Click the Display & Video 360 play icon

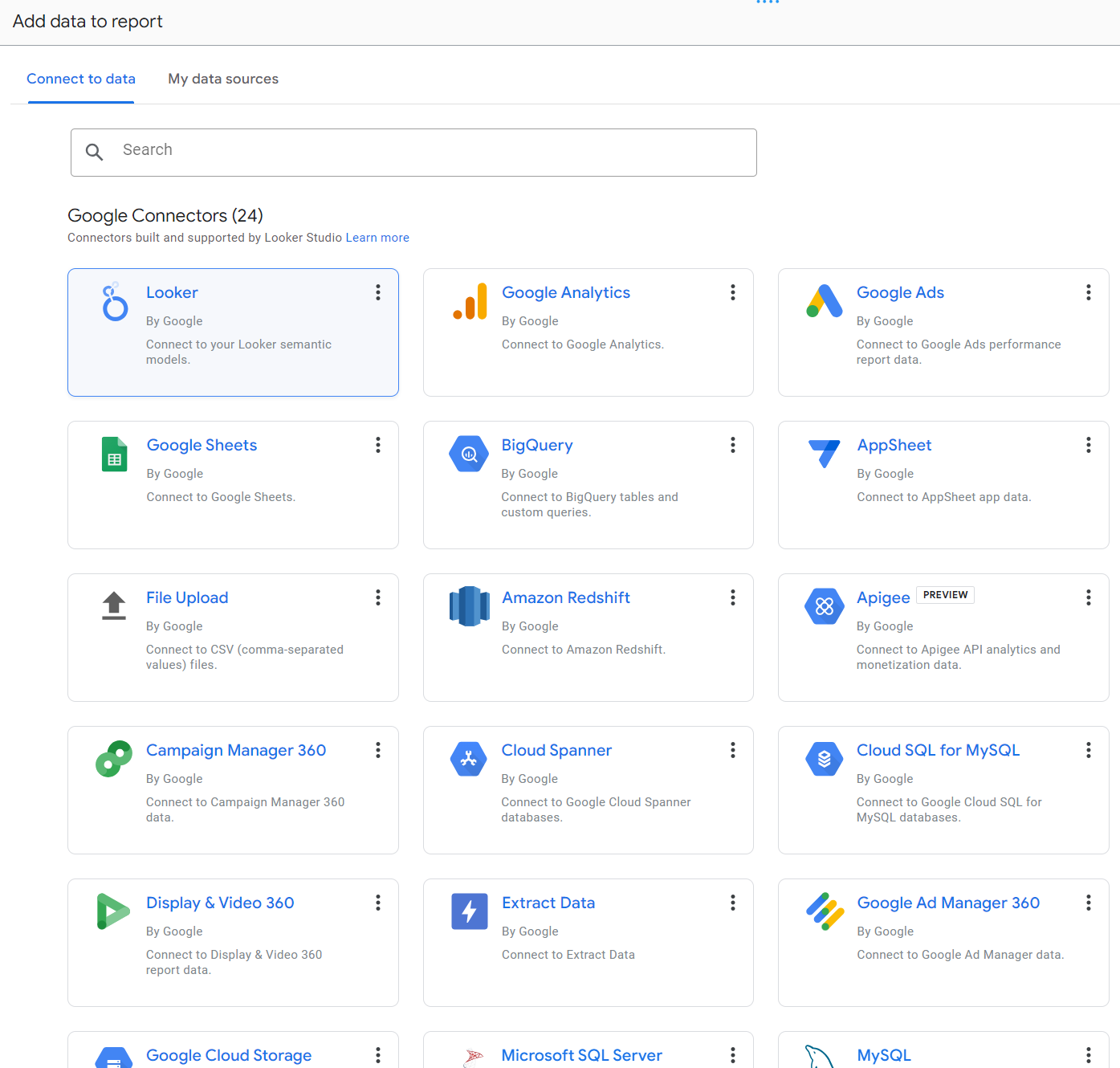[113, 911]
